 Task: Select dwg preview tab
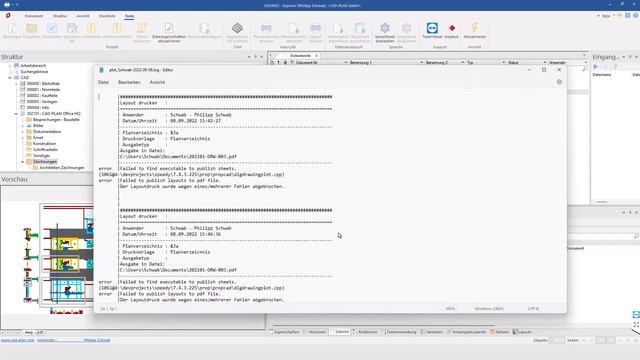(29, 332)
